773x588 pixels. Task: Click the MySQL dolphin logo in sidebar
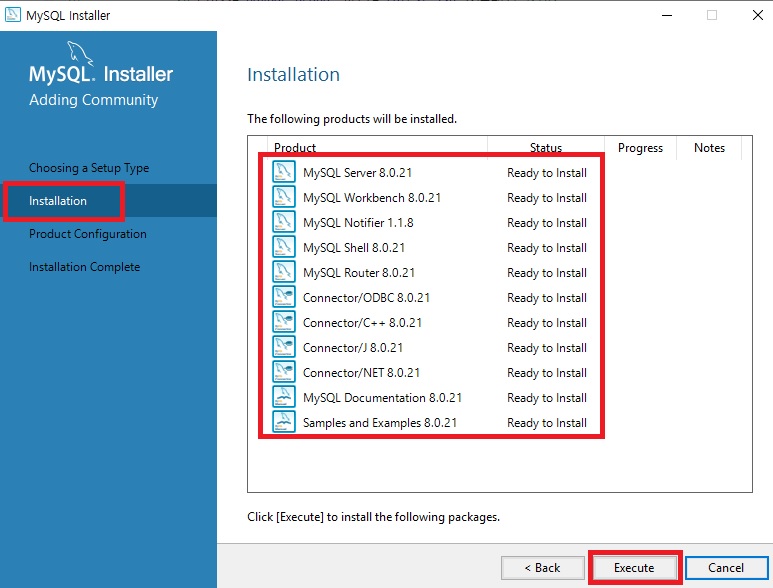tap(80, 53)
